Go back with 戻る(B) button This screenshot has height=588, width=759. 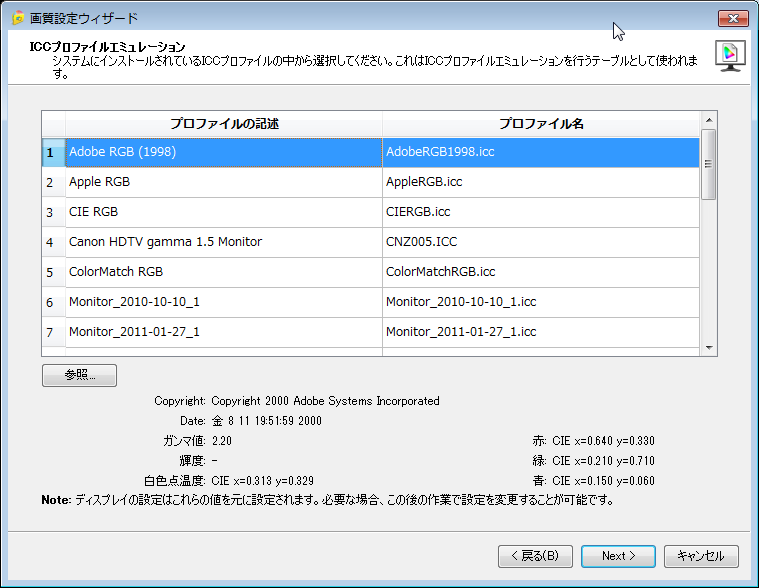tap(535, 556)
